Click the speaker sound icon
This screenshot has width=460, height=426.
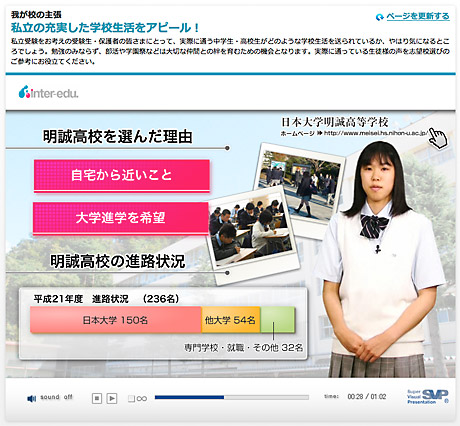(x=31, y=398)
